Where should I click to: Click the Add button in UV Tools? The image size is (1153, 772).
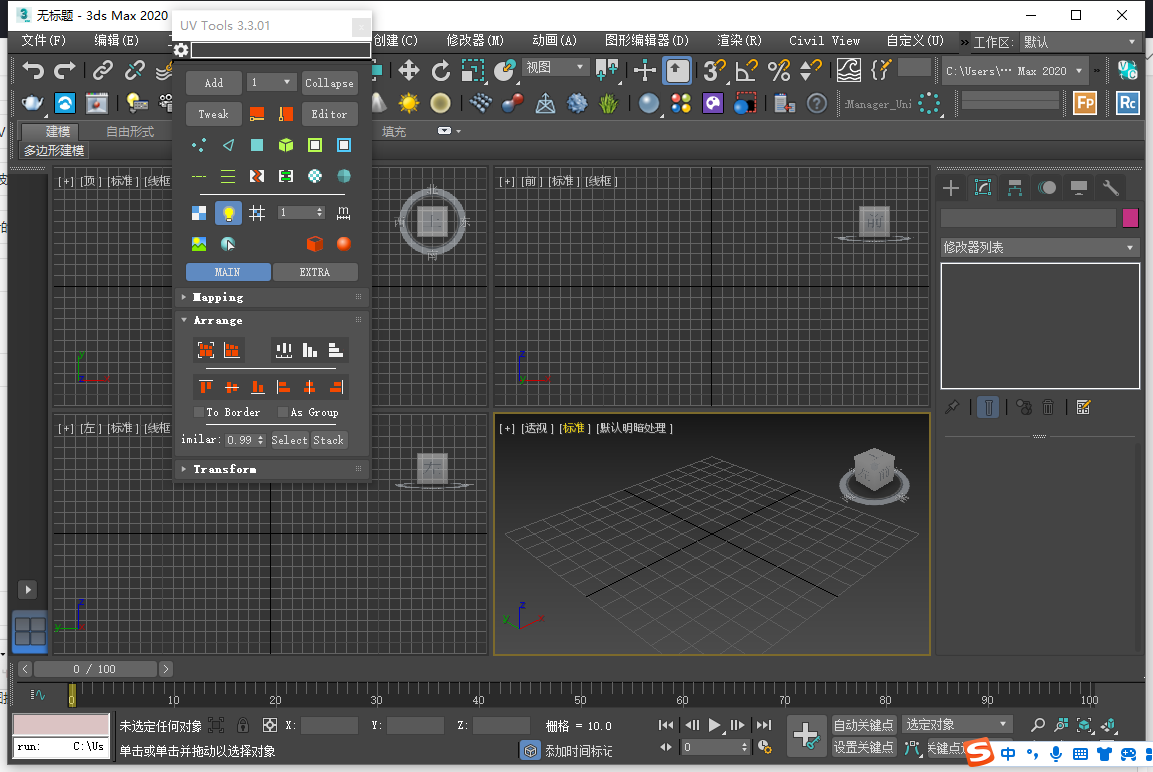click(x=214, y=83)
